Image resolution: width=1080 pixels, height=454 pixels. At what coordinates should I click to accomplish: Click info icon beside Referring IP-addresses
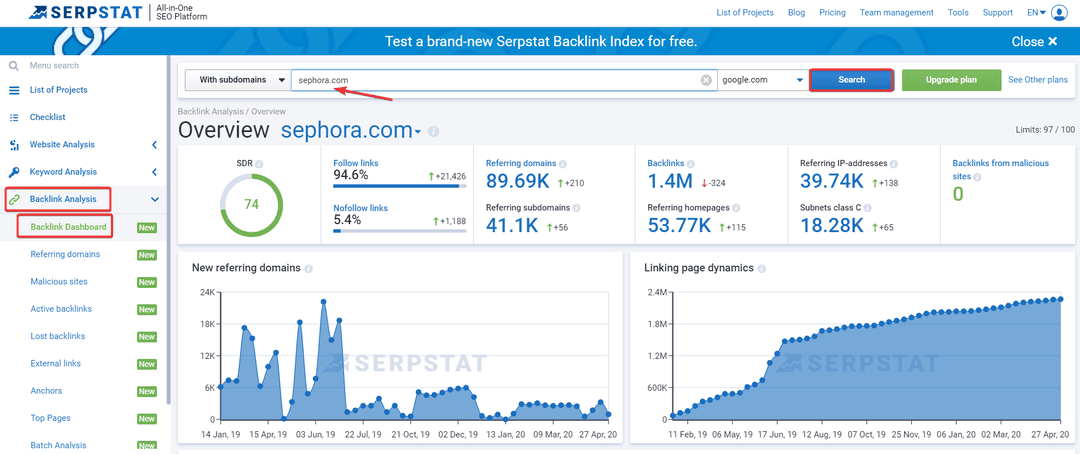[893, 164]
